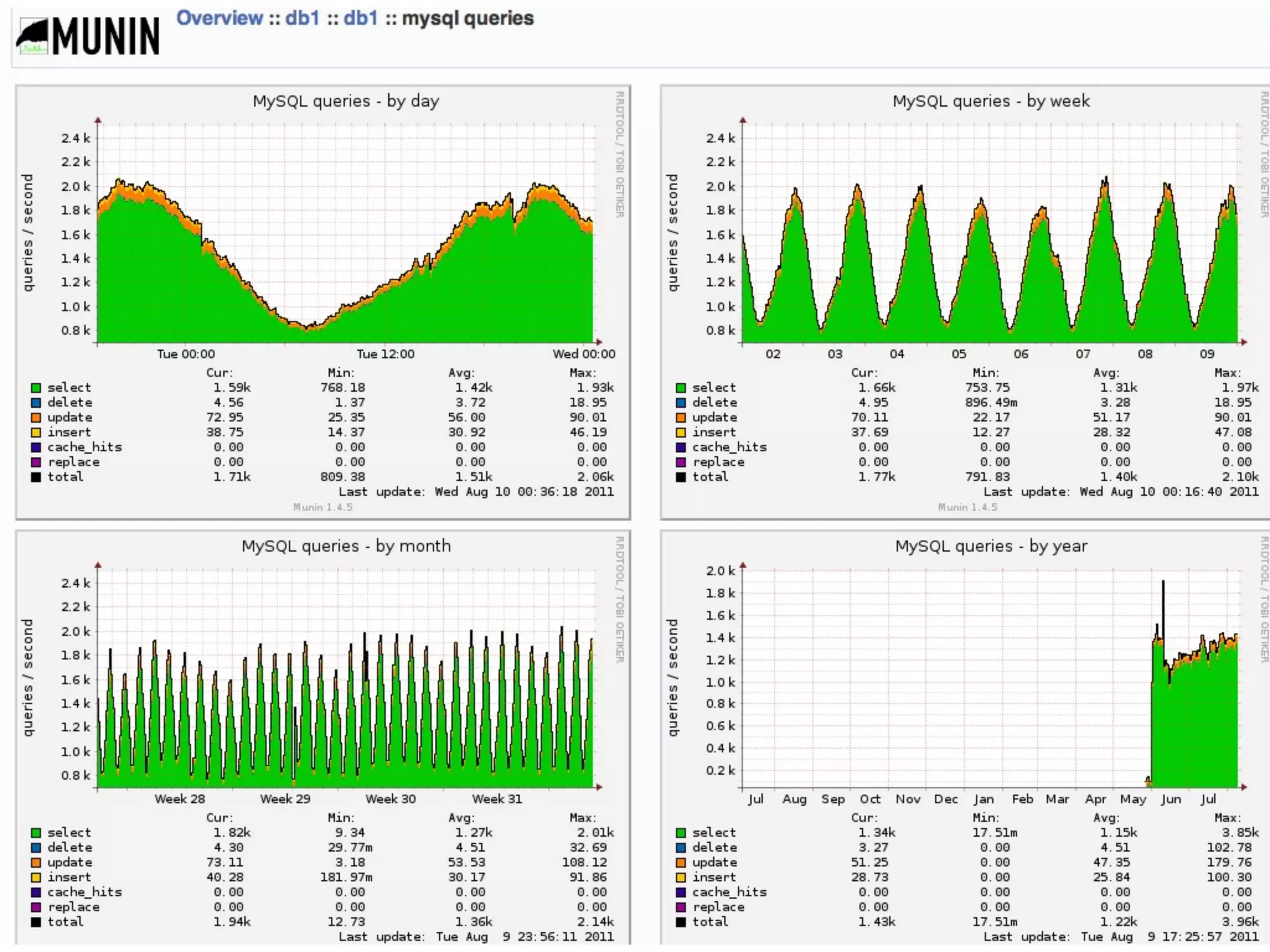Open the Overview breadcrumb link
The width and height of the screenshot is (1270, 952).
point(220,18)
